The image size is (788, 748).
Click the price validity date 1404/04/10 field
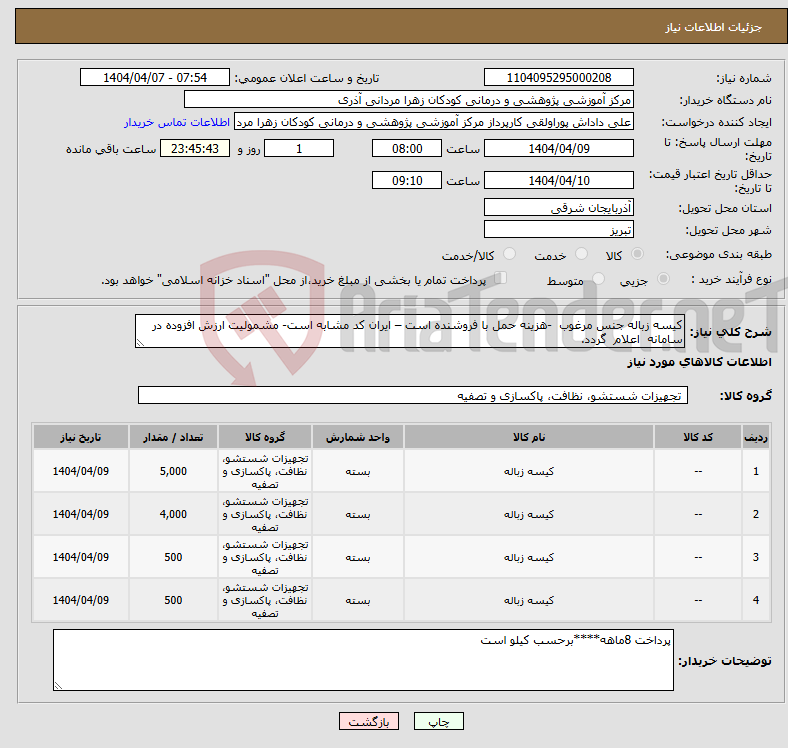pyautogui.click(x=558, y=180)
